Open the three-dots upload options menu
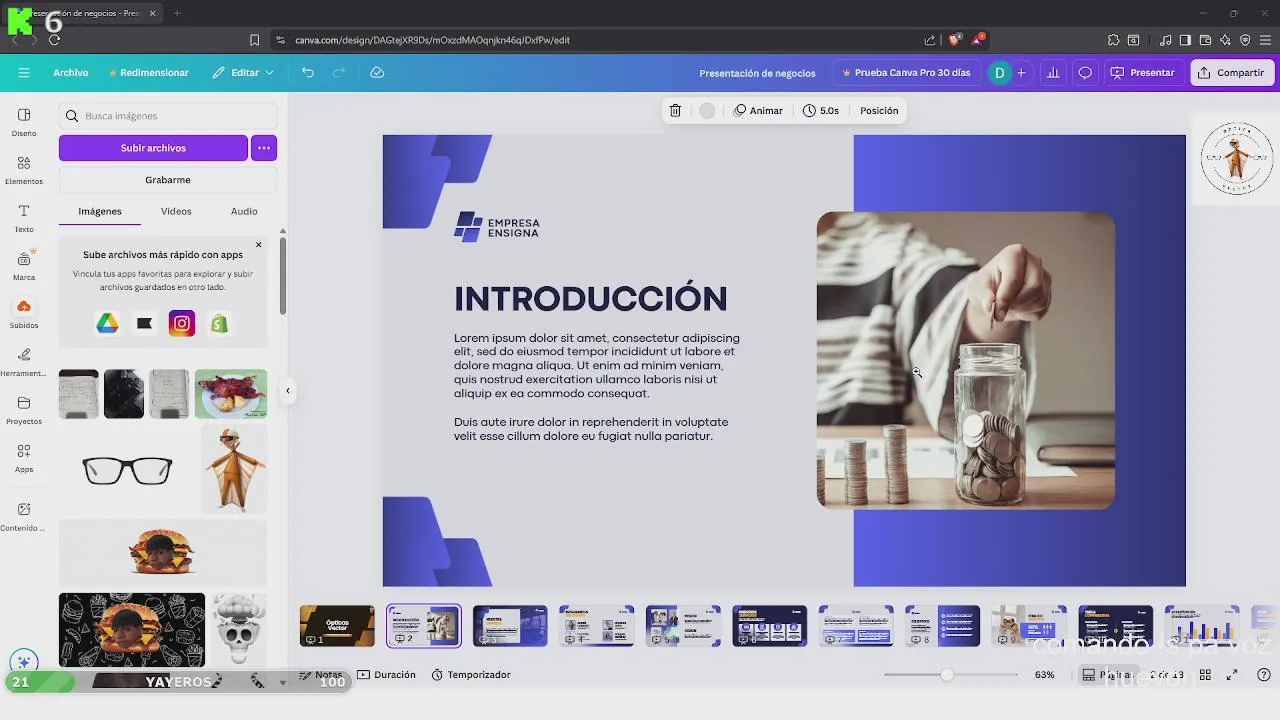 point(264,148)
